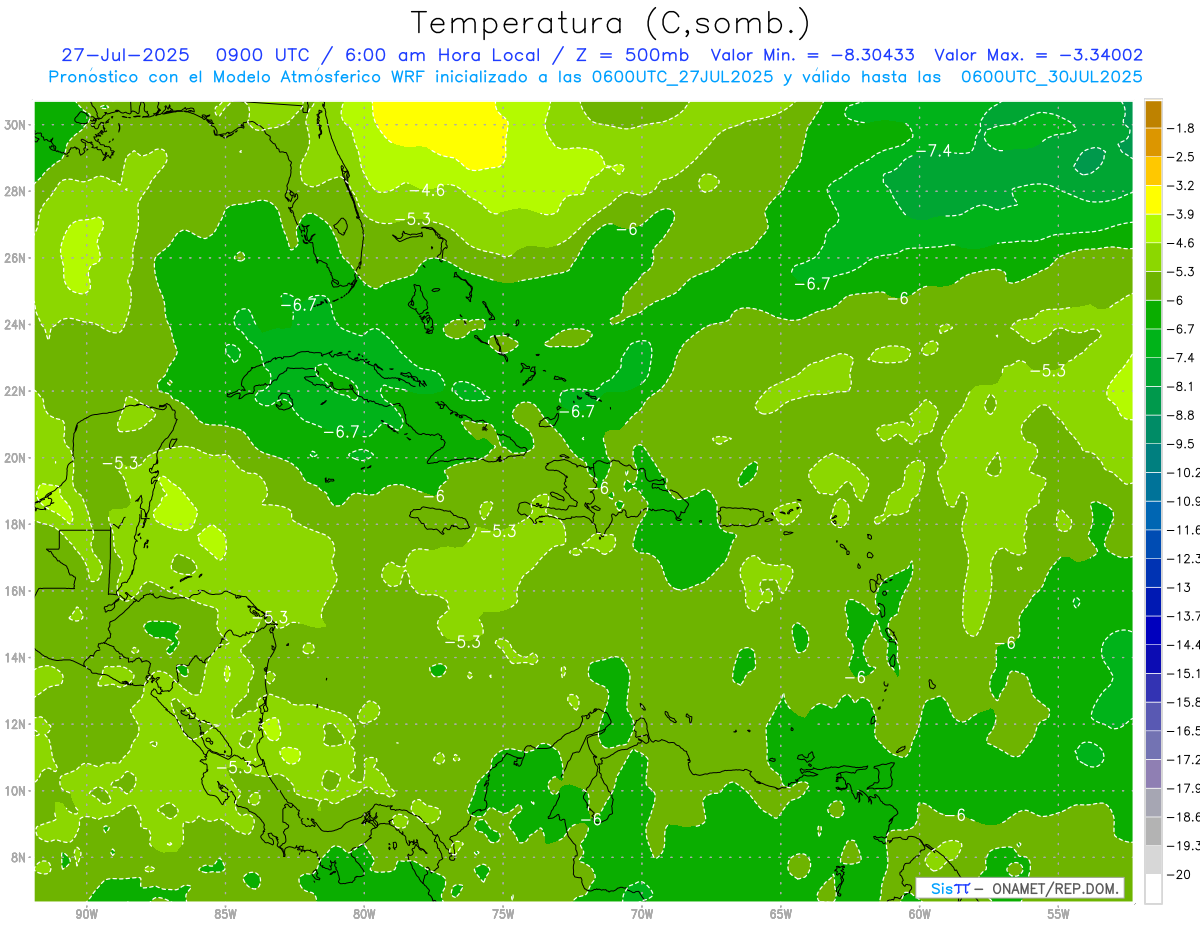Click the colorbar value label "-12.3"
Screen dimensions: 1200x927
(1184, 558)
